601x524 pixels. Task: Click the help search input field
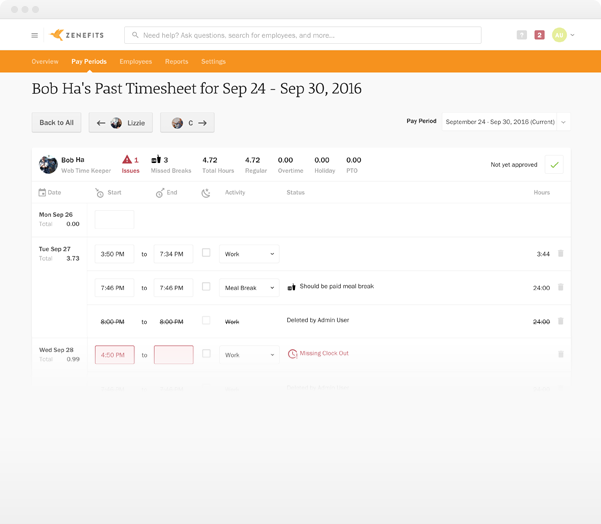303,35
